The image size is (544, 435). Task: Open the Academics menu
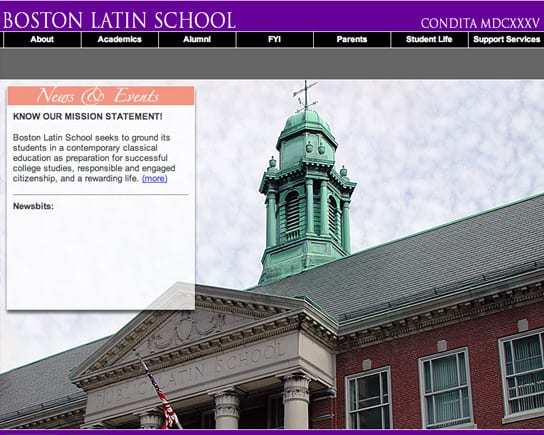[x=120, y=40]
